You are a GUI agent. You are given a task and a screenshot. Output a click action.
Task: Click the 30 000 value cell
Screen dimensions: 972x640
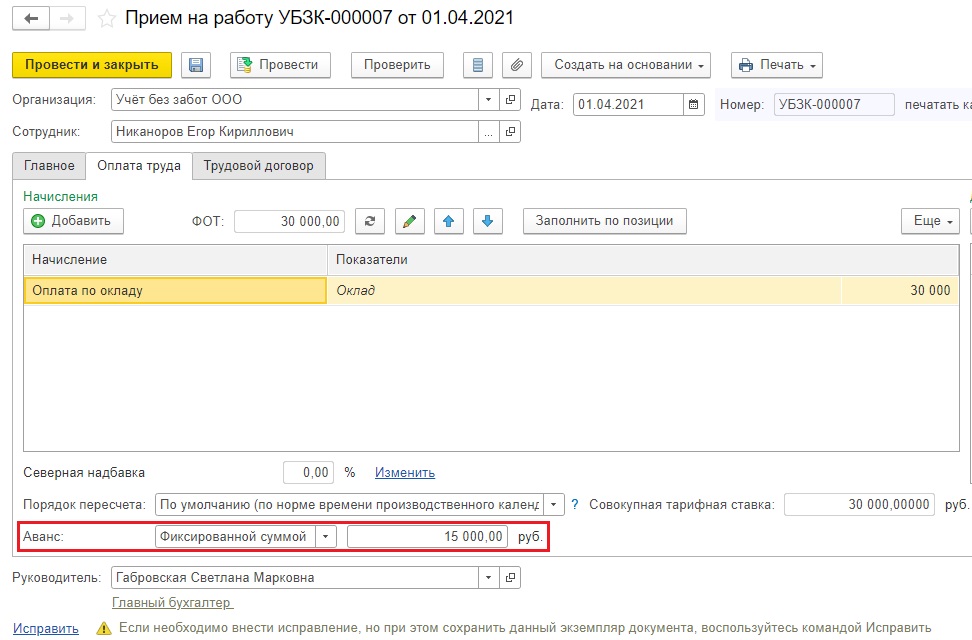[x=900, y=290]
